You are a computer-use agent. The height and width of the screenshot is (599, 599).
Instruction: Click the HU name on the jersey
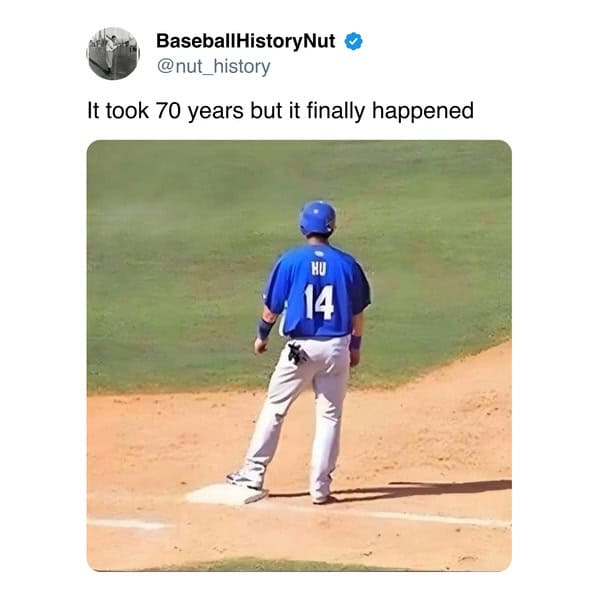(319, 270)
